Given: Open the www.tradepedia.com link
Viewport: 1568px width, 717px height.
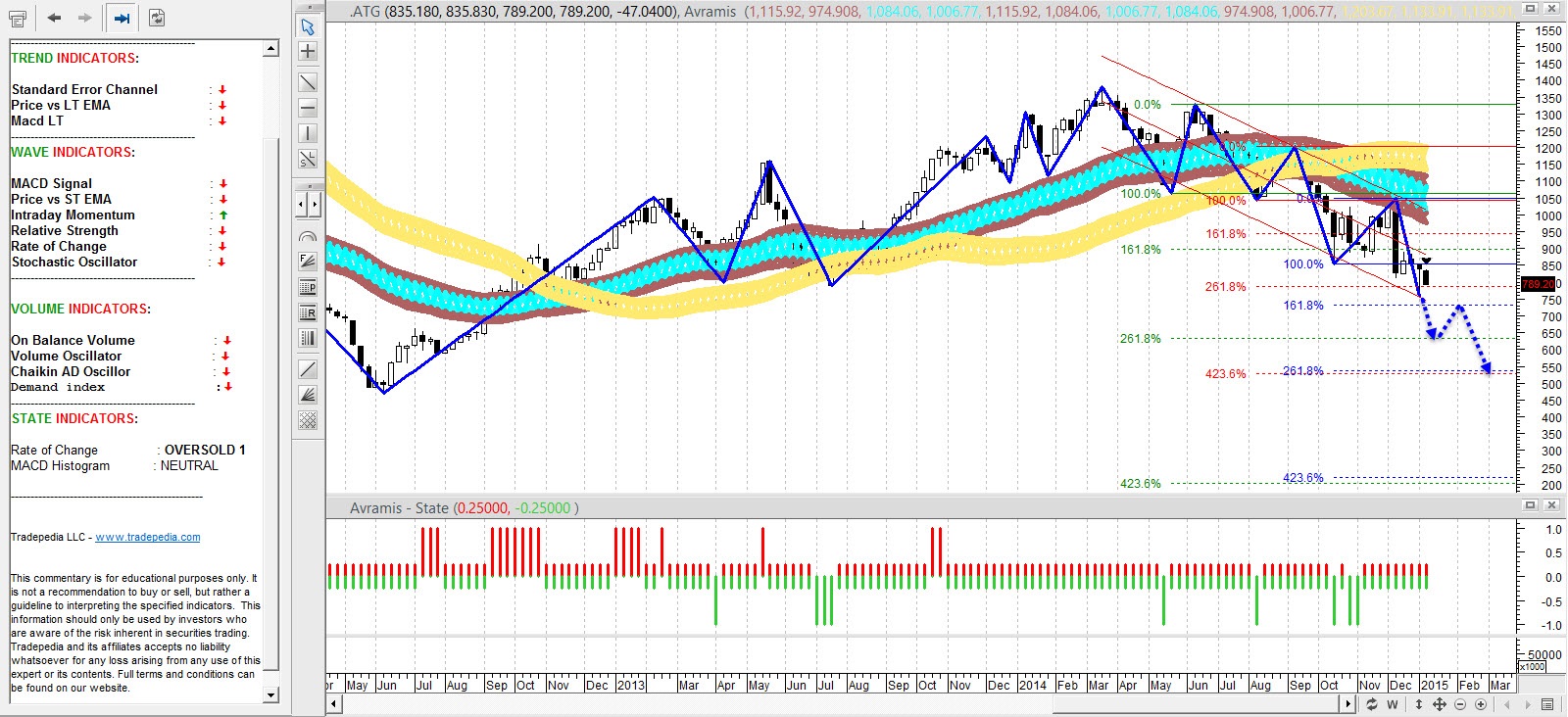Looking at the screenshot, I should tap(147, 537).
